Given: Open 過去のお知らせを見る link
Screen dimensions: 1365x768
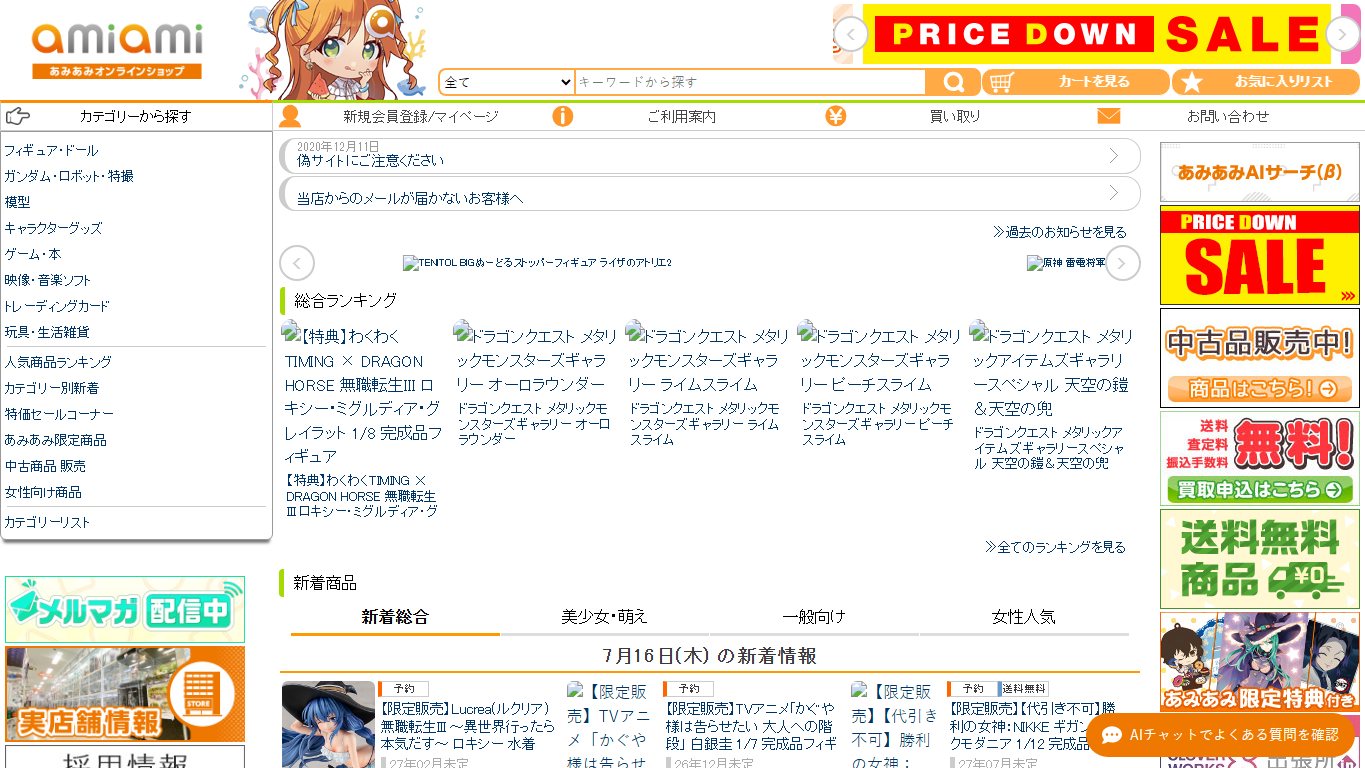Looking at the screenshot, I should click(1060, 232).
